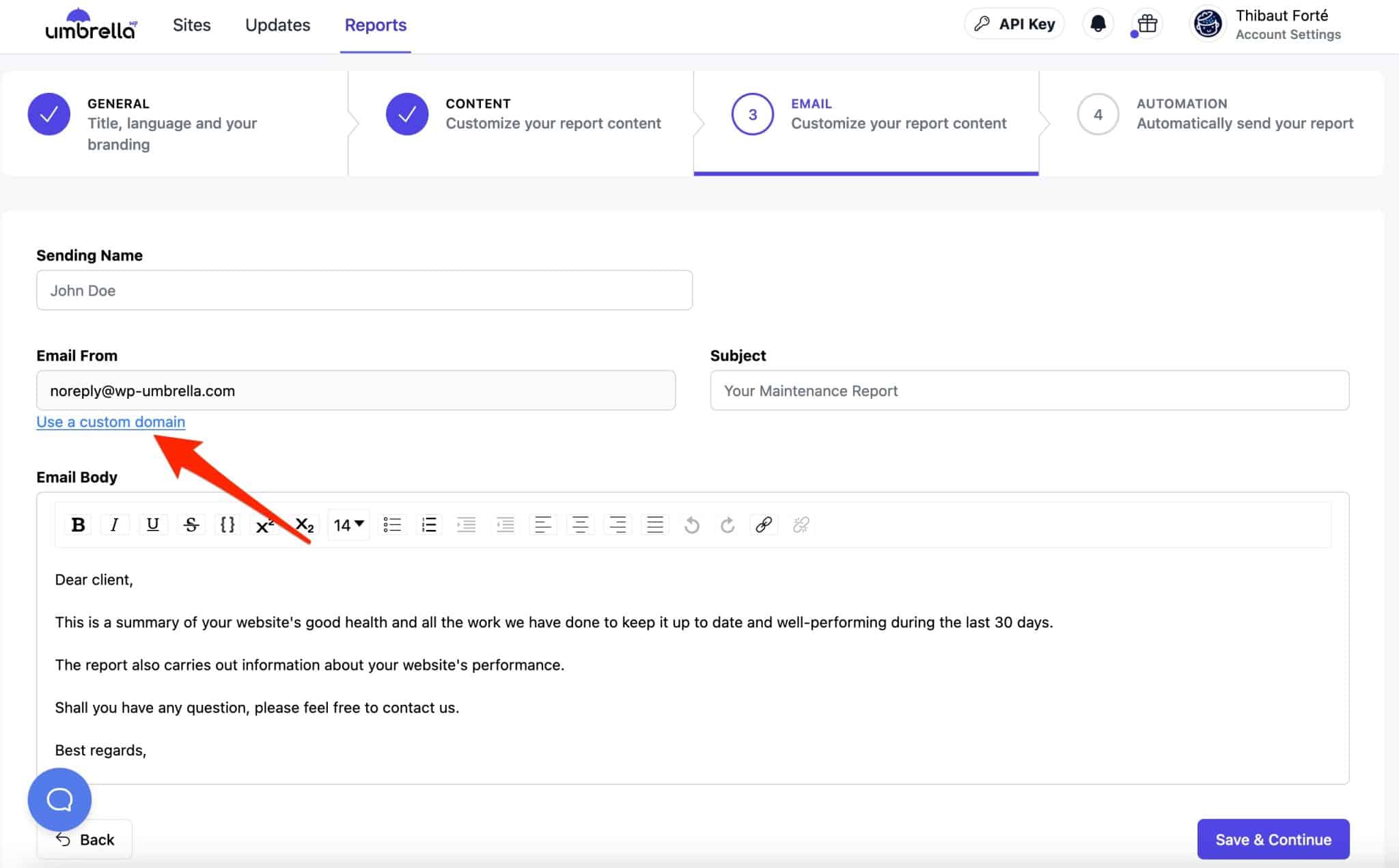Switch to the Updates tab

tap(277, 25)
